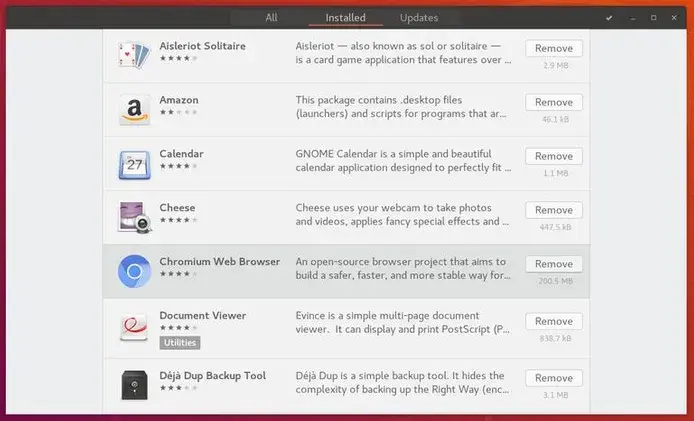Switch to the Installed tab
Screen dimensions: 694x421
(x=346, y=18)
